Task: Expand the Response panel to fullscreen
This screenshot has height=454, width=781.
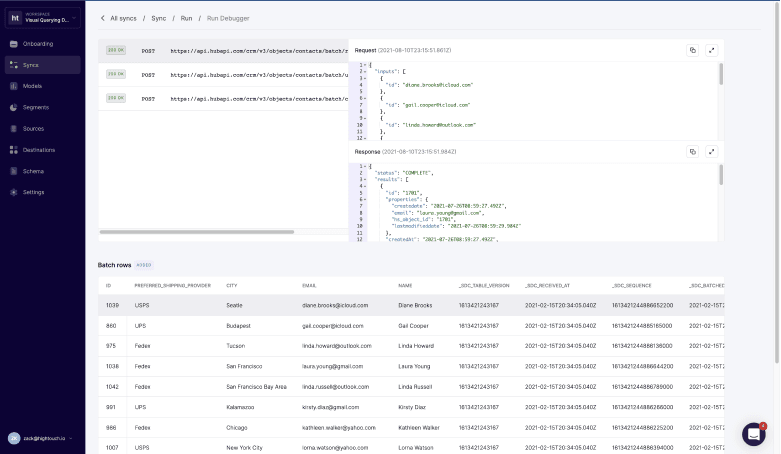Action: pyautogui.click(x=712, y=151)
